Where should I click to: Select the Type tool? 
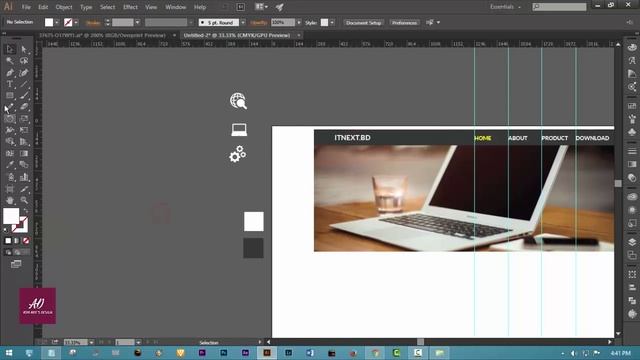point(10,84)
